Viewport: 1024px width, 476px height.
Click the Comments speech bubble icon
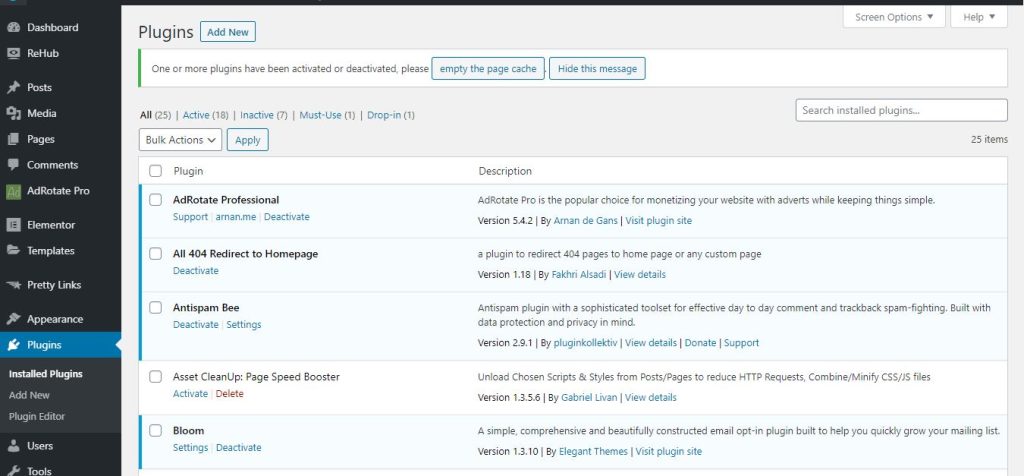pos(13,165)
